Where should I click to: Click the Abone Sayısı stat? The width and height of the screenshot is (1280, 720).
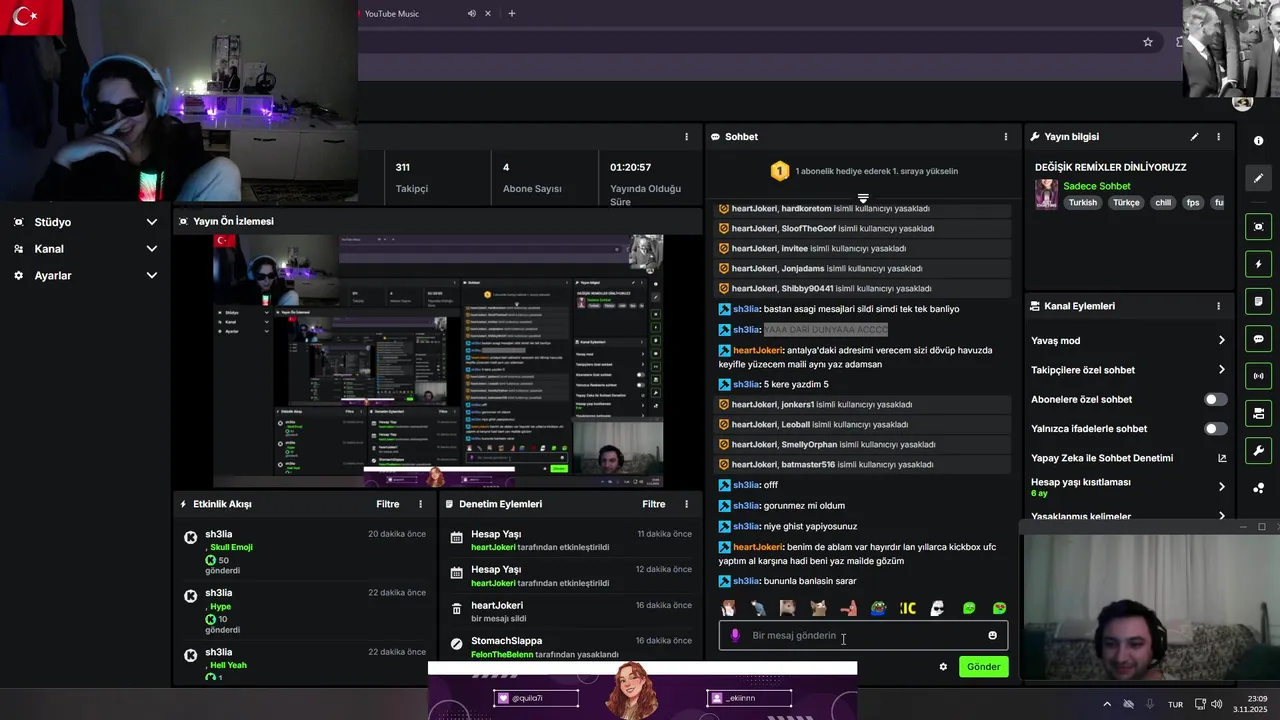(x=532, y=178)
